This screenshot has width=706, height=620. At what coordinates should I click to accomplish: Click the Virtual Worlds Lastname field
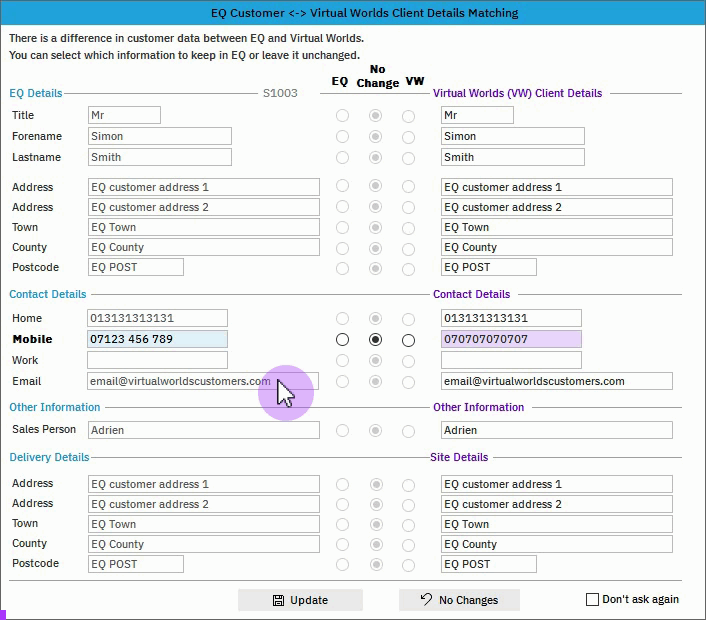tap(512, 157)
